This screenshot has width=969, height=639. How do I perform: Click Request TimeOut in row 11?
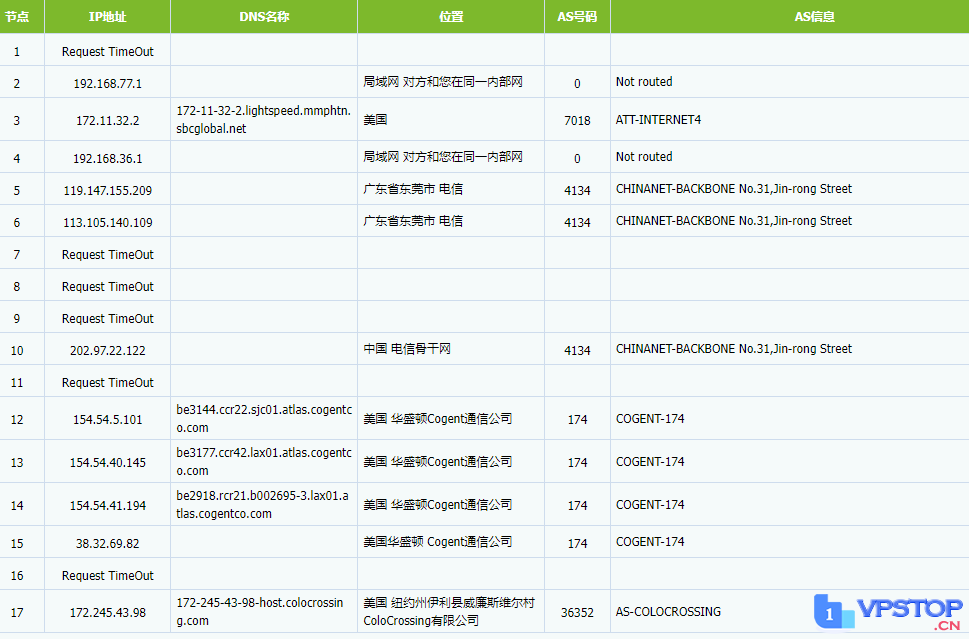pyautogui.click(x=108, y=383)
